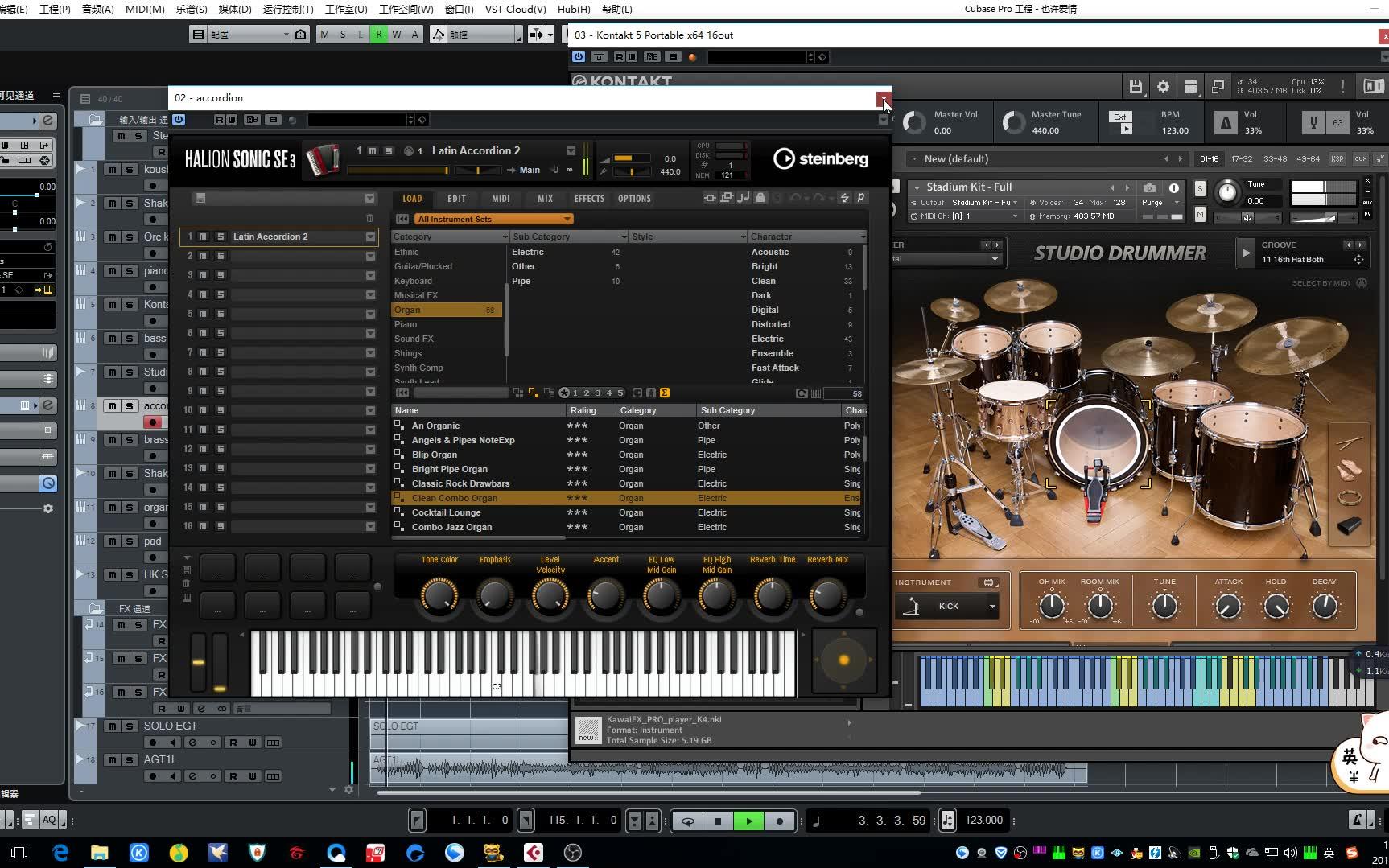The height and width of the screenshot is (868, 1389).
Task: Show Stadium Kit info icon
Action: tap(1174, 187)
